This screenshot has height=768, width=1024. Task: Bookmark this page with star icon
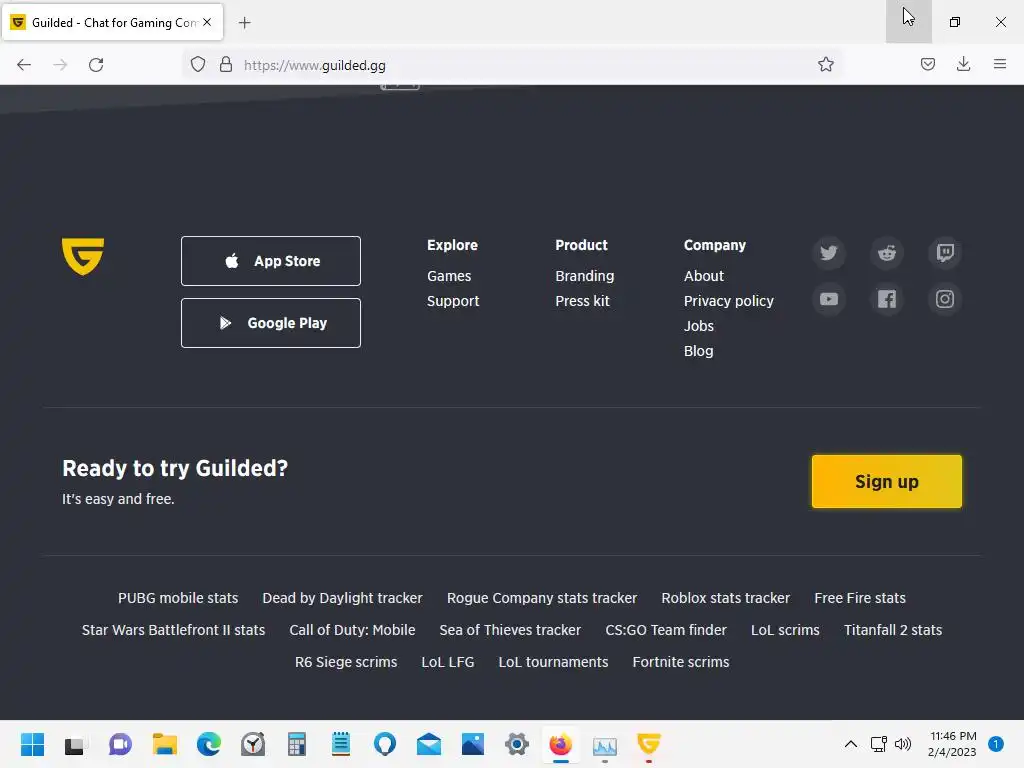click(x=825, y=65)
